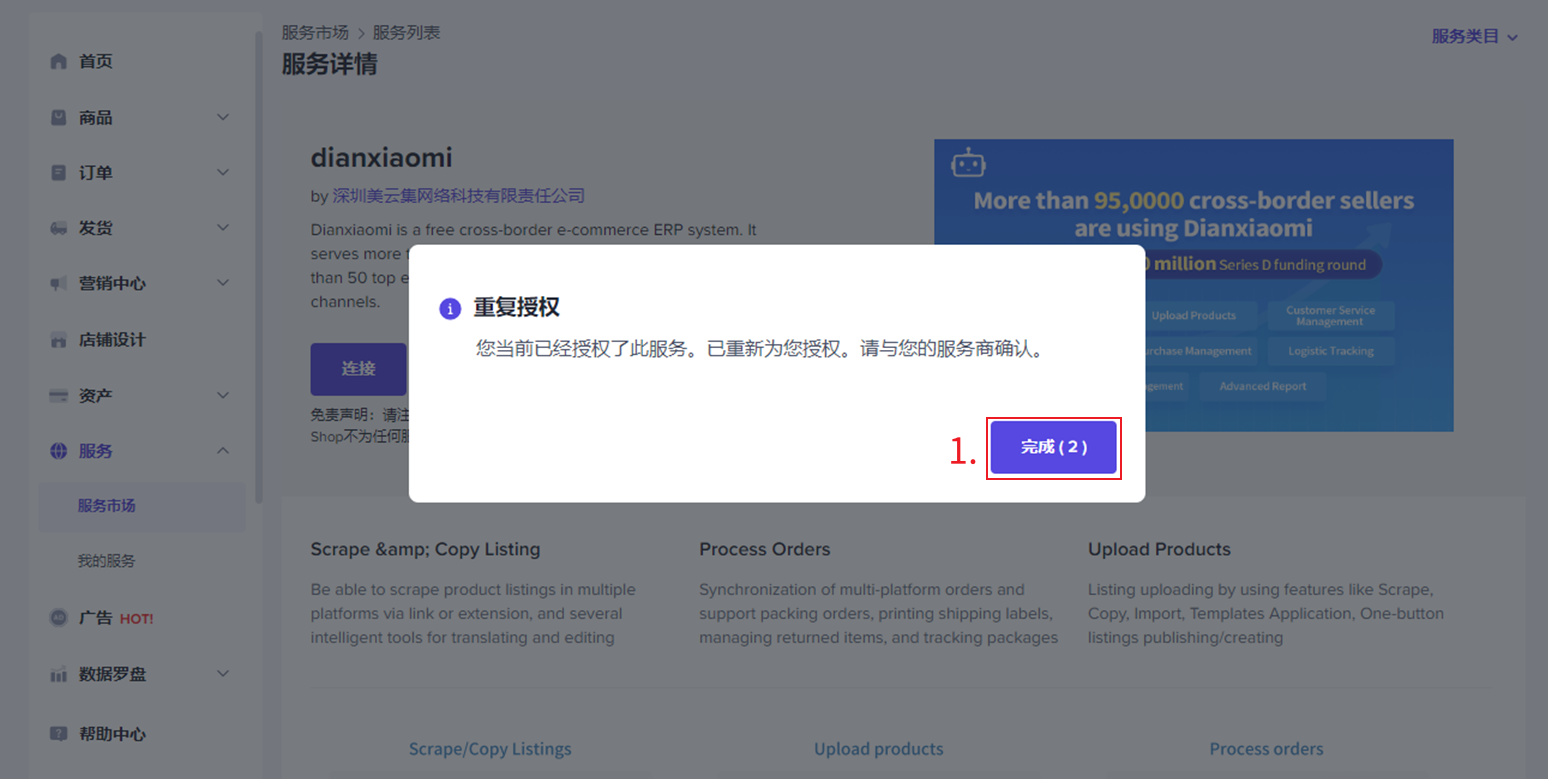The width and height of the screenshot is (1548, 779).
Task: Click the dianxiaomi service title
Action: pyautogui.click(x=381, y=158)
